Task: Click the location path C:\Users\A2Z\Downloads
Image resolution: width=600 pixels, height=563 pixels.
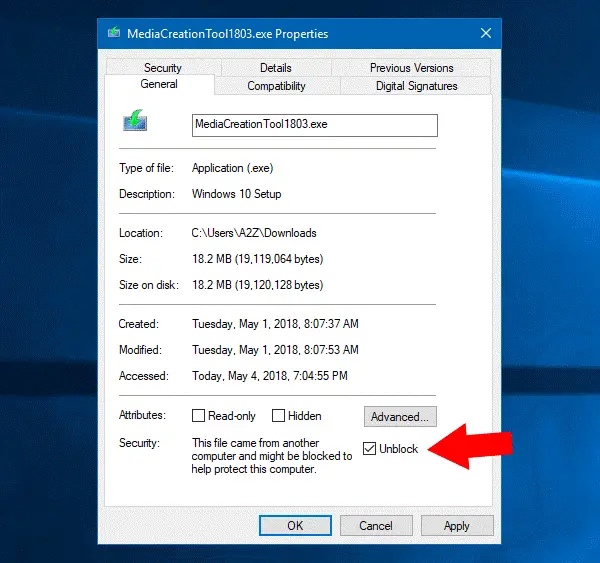Action: (x=254, y=233)
